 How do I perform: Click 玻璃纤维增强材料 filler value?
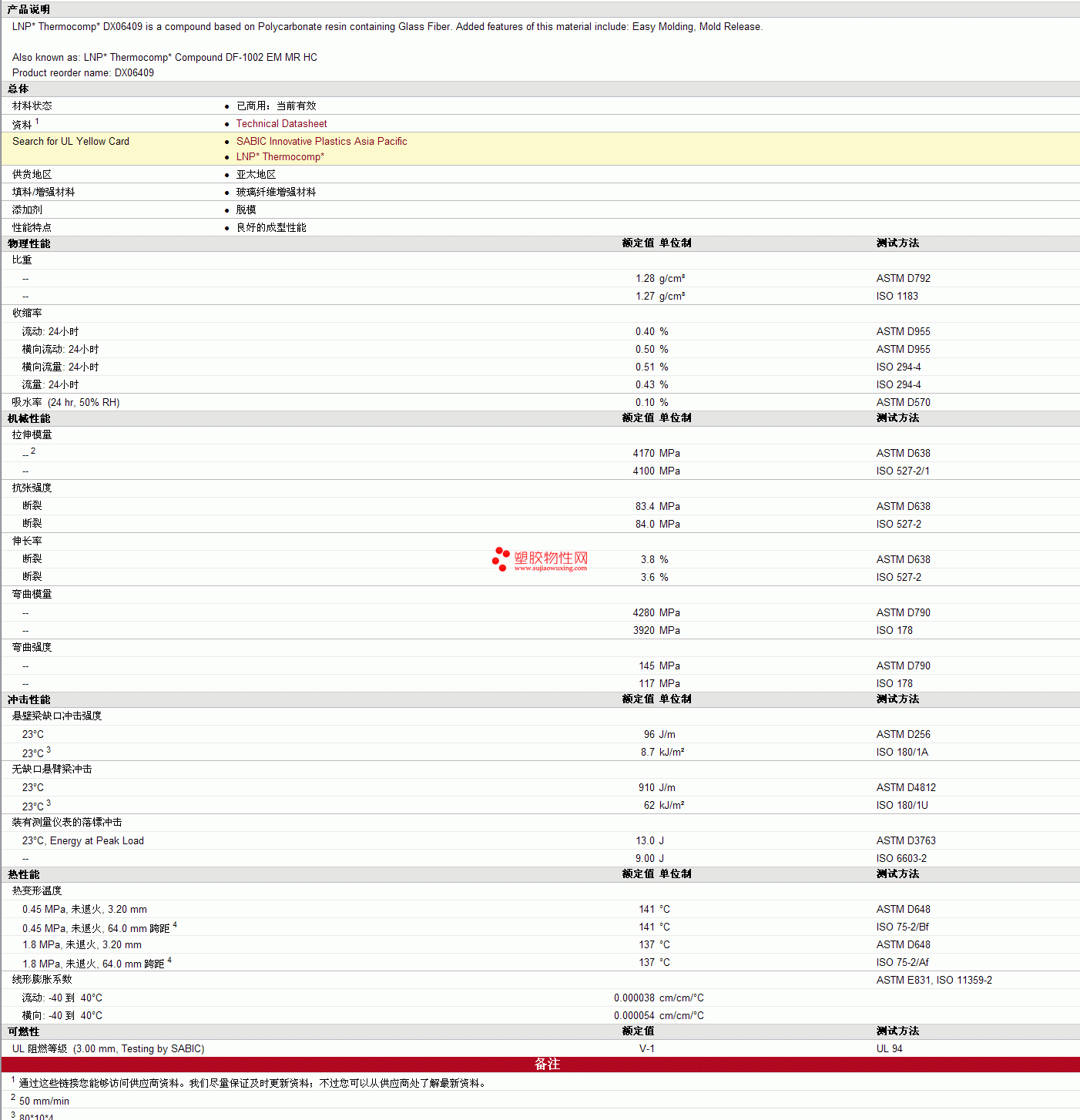click(276, 192)
